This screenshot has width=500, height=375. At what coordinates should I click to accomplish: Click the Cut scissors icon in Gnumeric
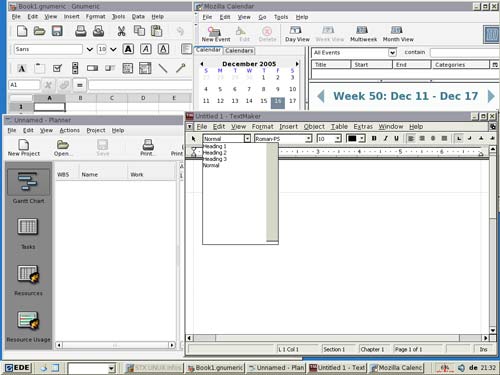121,31
